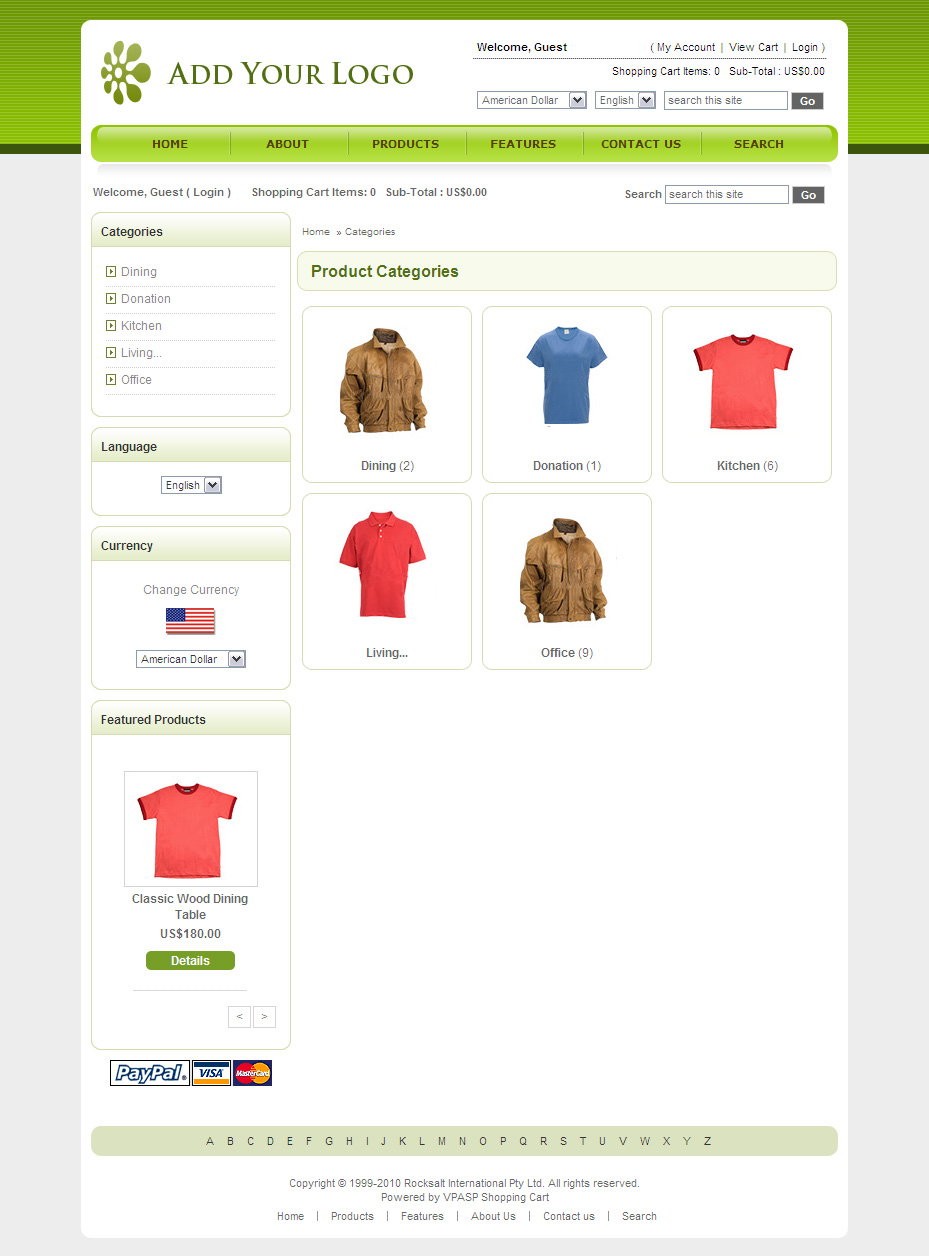This screenshot has height=1257, width=929.
Task: Click the arrow icon beside Living category
Action: [x=111, y=353]
